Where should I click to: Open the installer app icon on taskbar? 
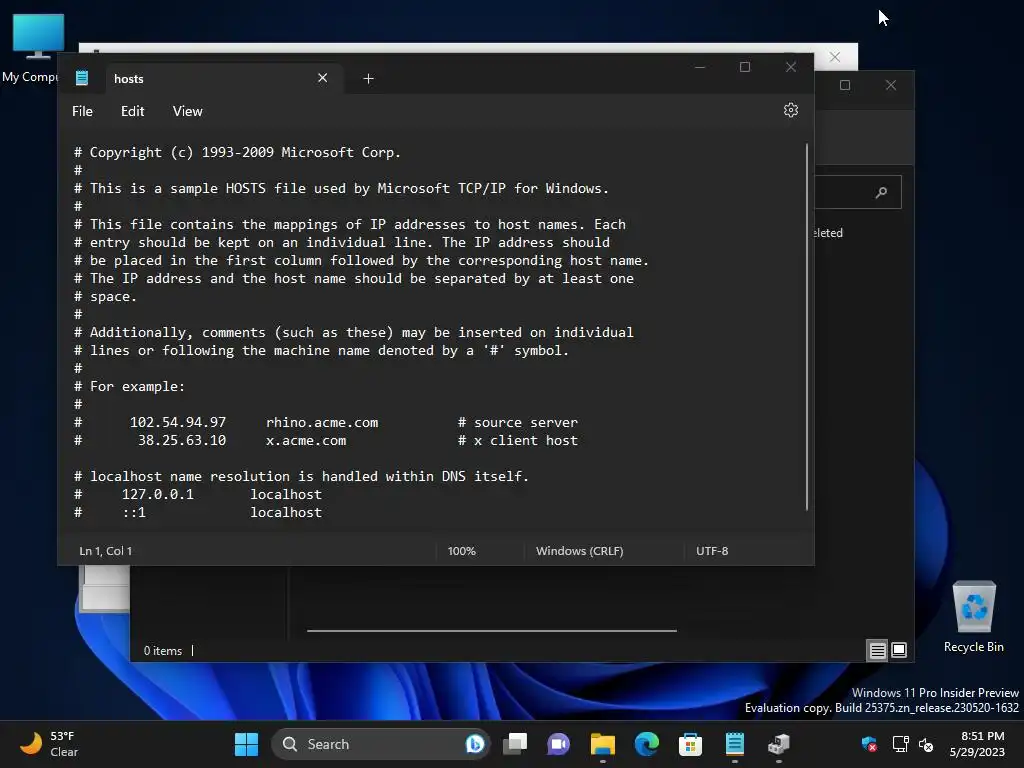(x=778, y=744)
